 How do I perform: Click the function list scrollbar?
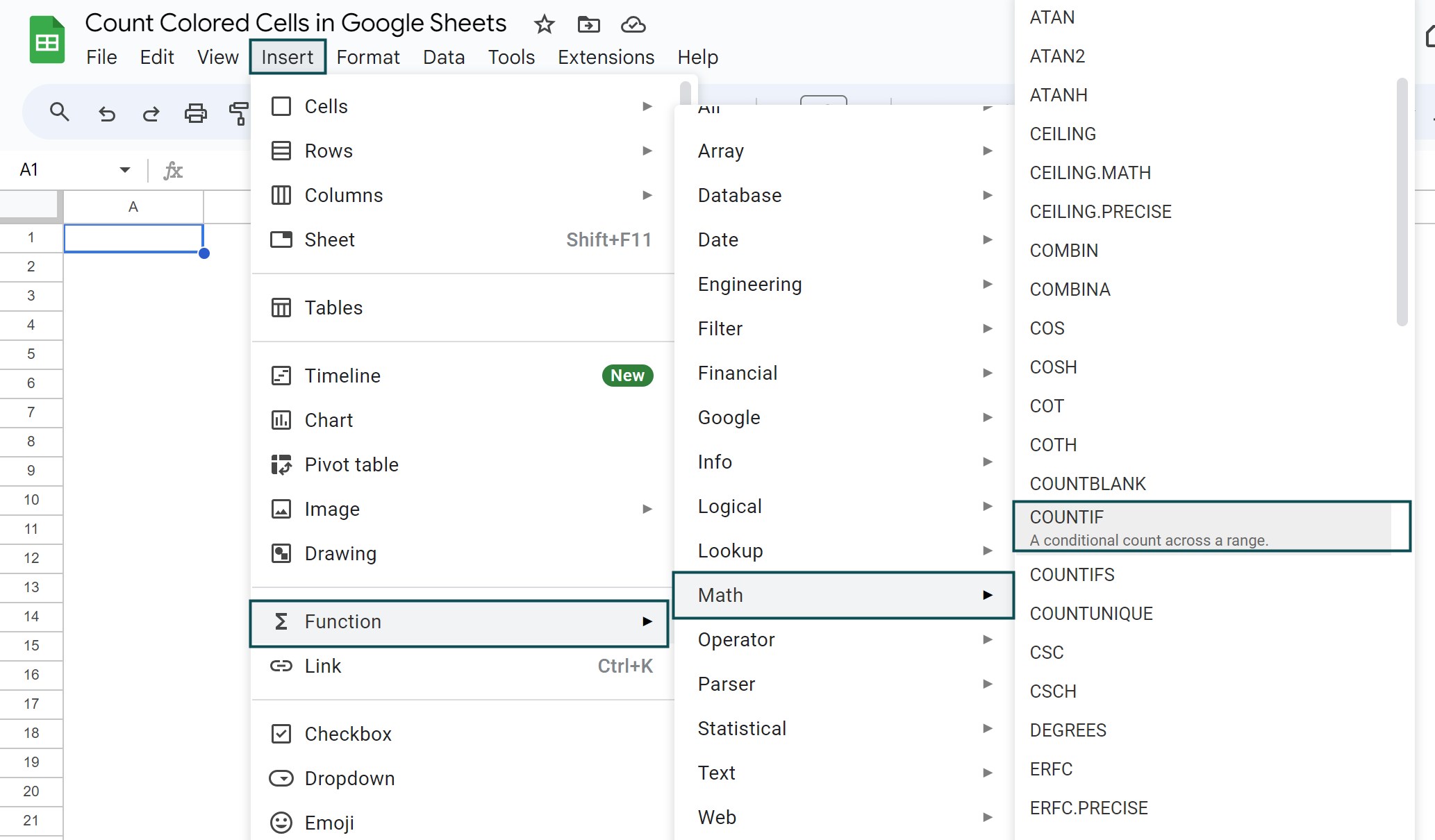[x=1402, y=201]
